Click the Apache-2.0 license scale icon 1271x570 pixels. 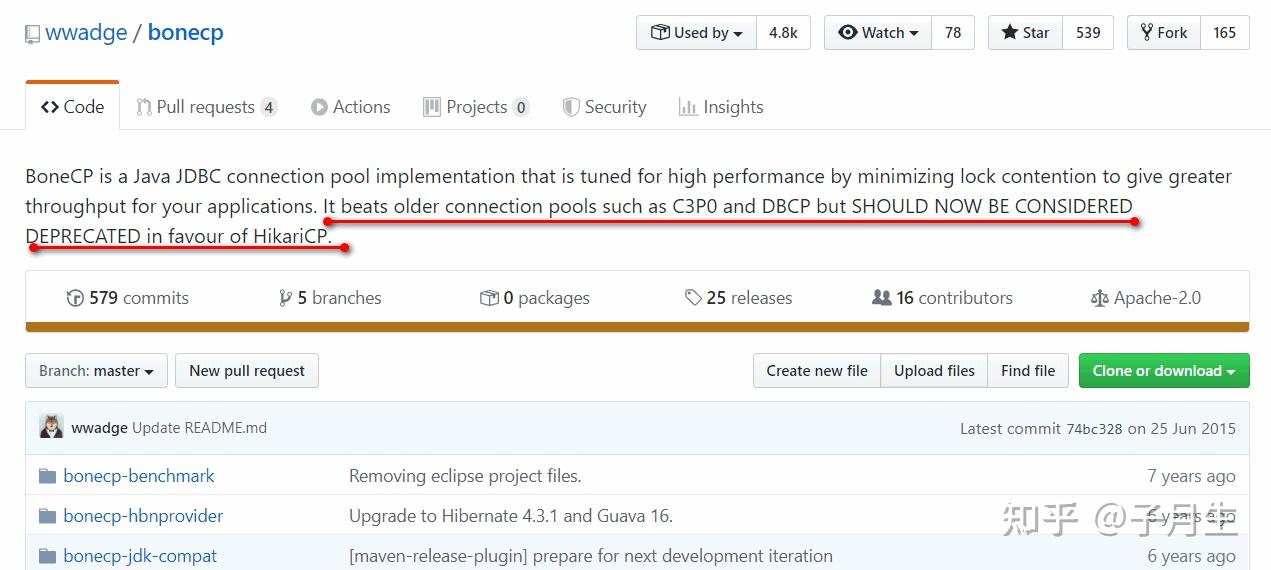(x=1099, y=298)
